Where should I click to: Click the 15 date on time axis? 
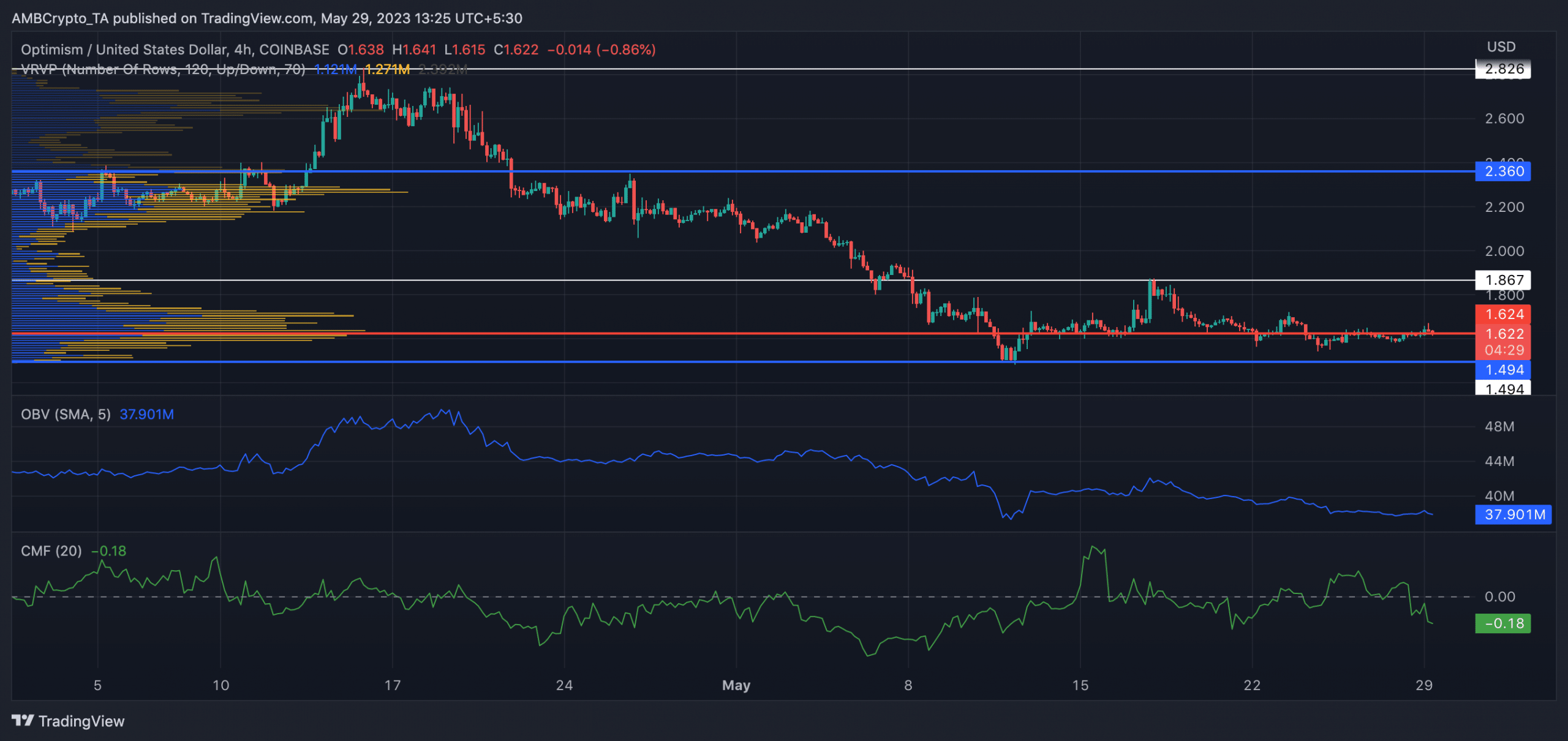tap(1080, 685)
